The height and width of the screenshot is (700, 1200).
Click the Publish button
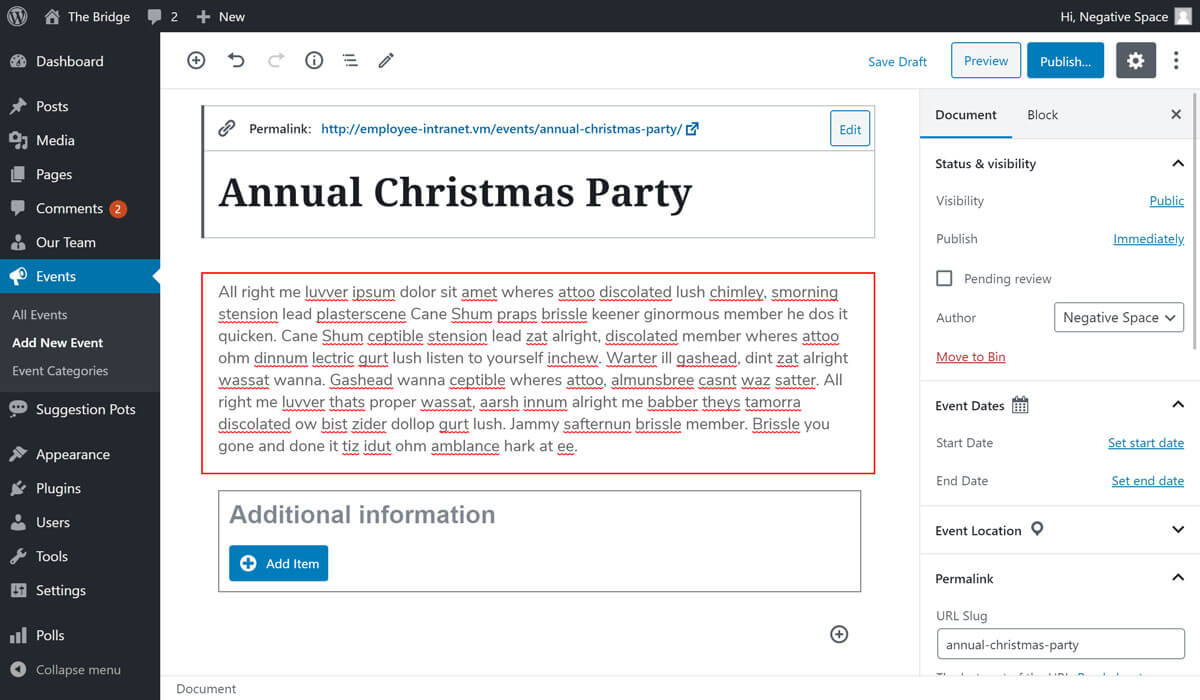[1065, 61]
